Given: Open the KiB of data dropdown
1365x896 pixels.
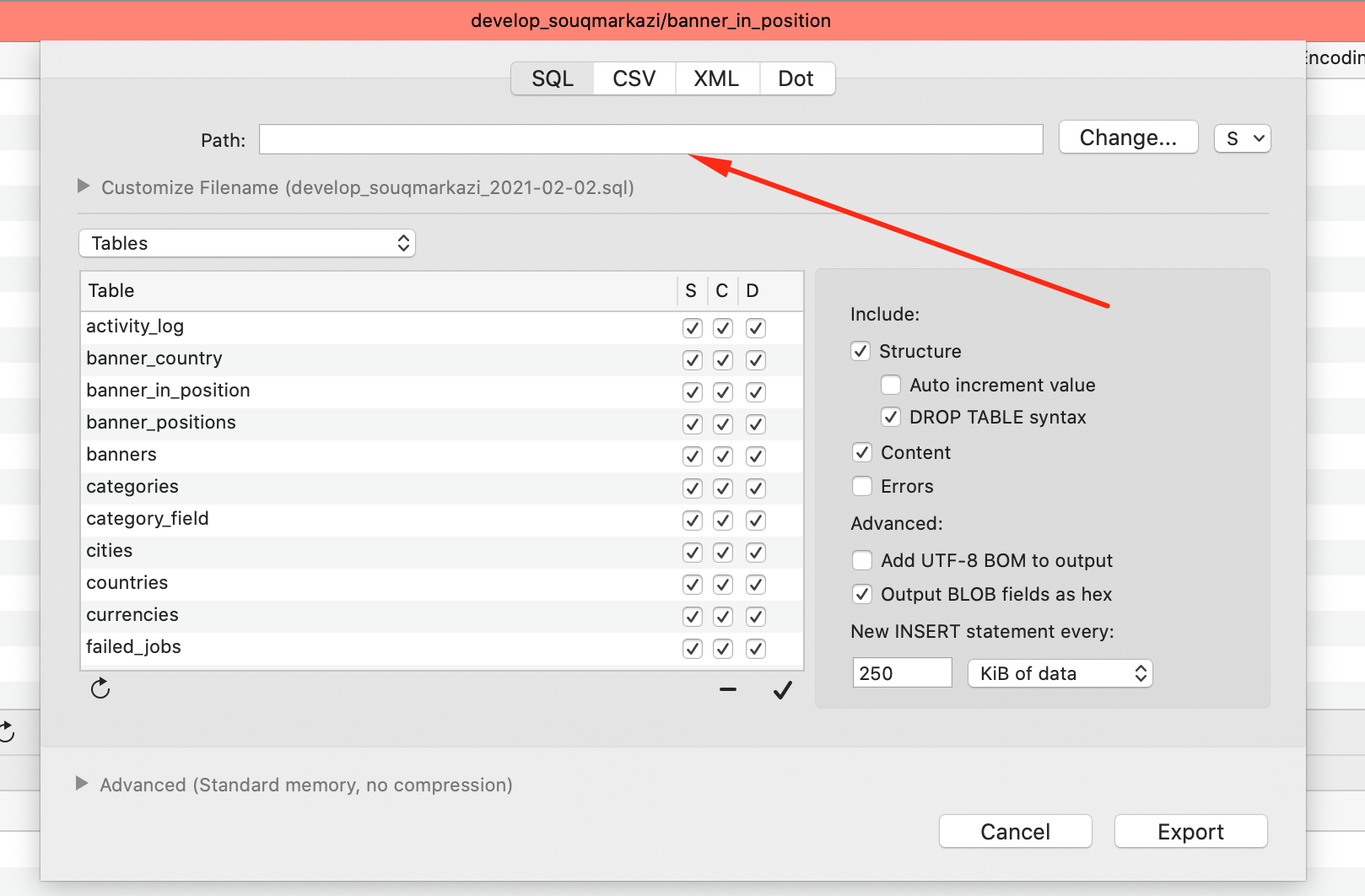Looking at the screenshot, I should pos(1060,672).
